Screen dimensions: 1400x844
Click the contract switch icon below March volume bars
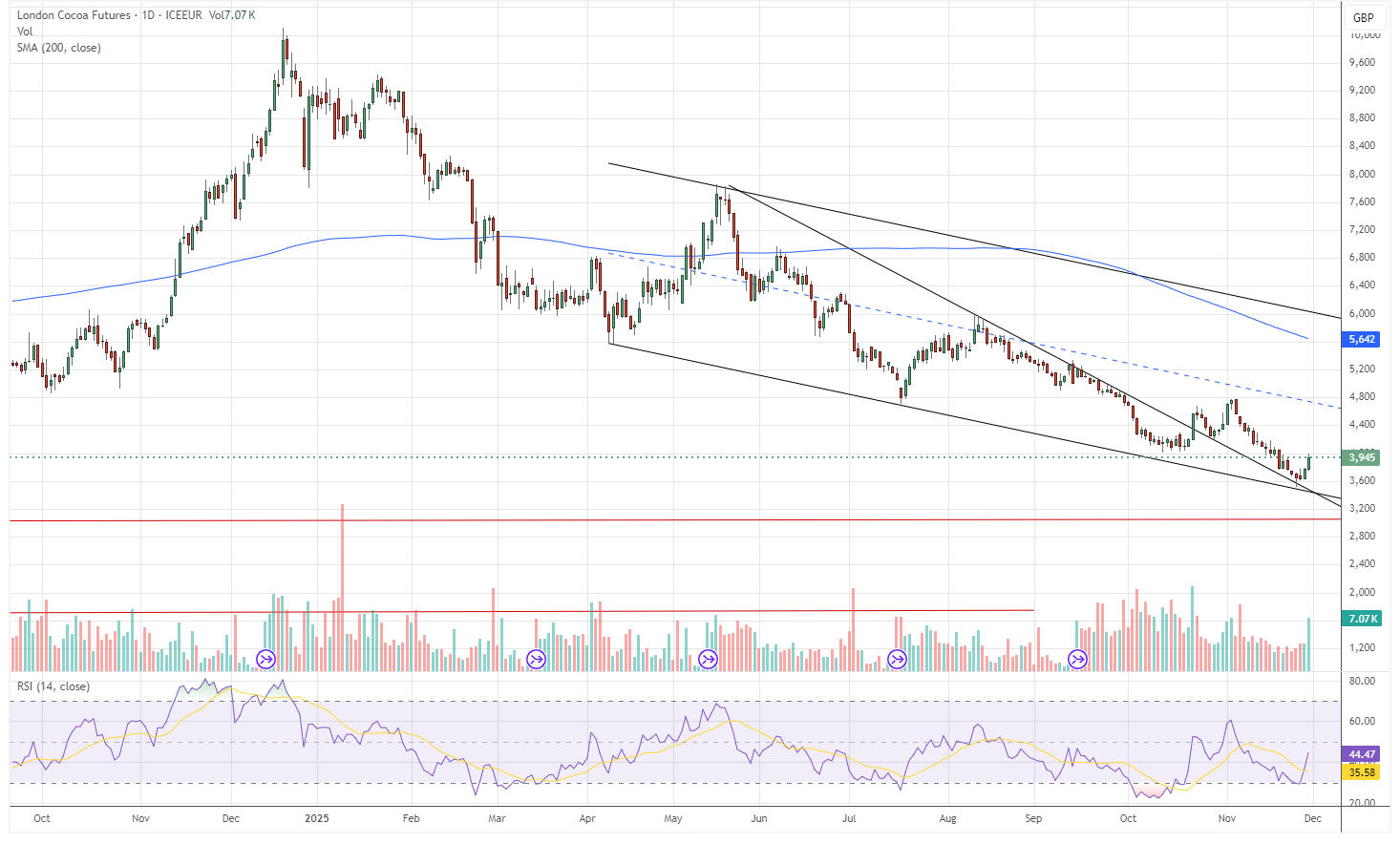click(536, 658)
